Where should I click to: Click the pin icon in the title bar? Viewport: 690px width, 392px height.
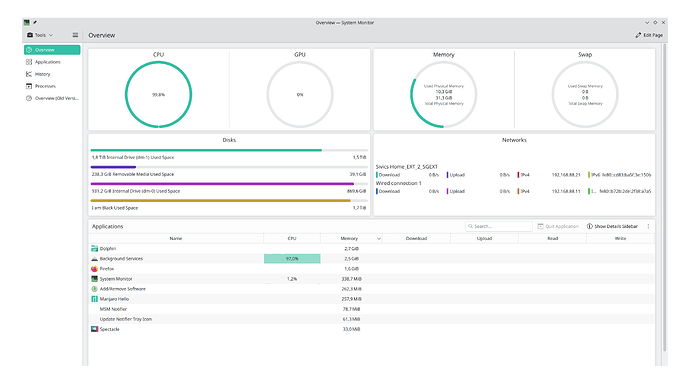click(x=35, y=22)
